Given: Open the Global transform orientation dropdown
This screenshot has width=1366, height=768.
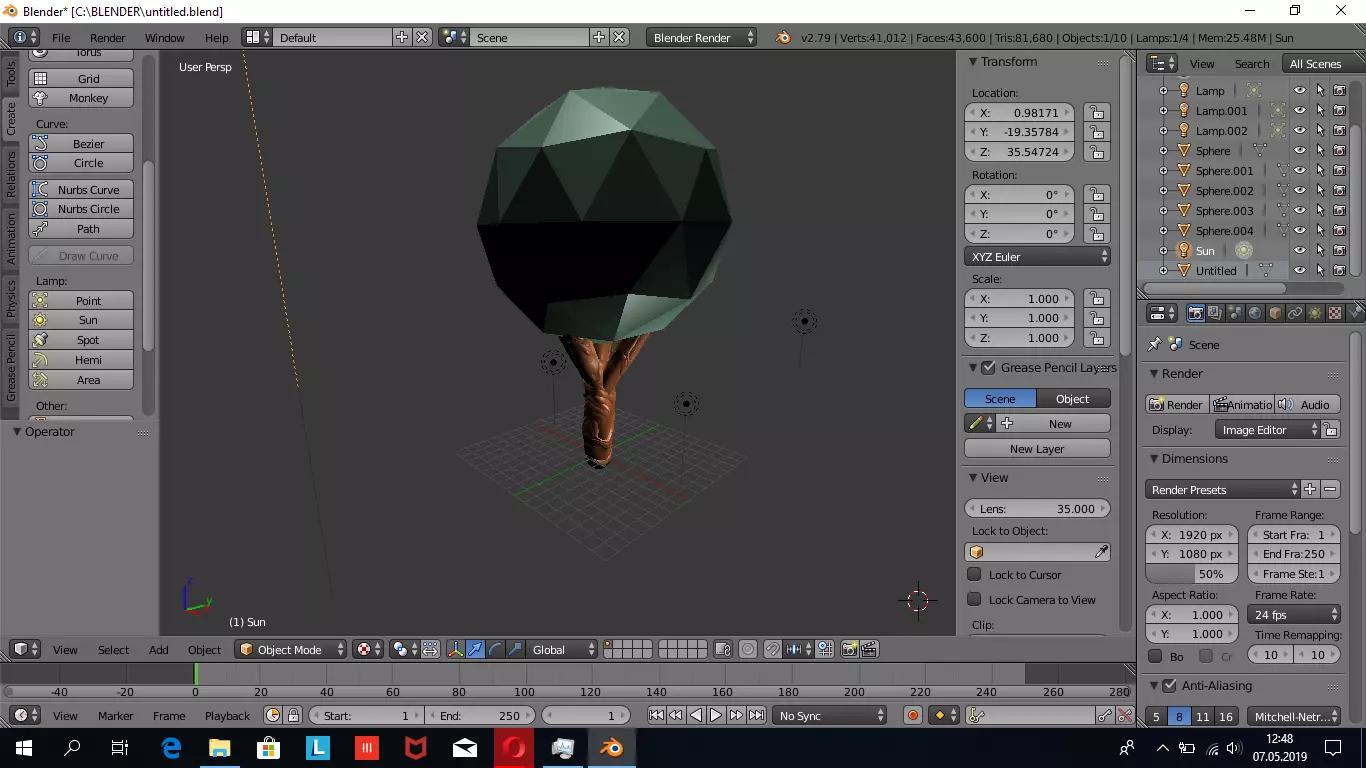Looking at the screenshot, I should click(x=561, y=649).
